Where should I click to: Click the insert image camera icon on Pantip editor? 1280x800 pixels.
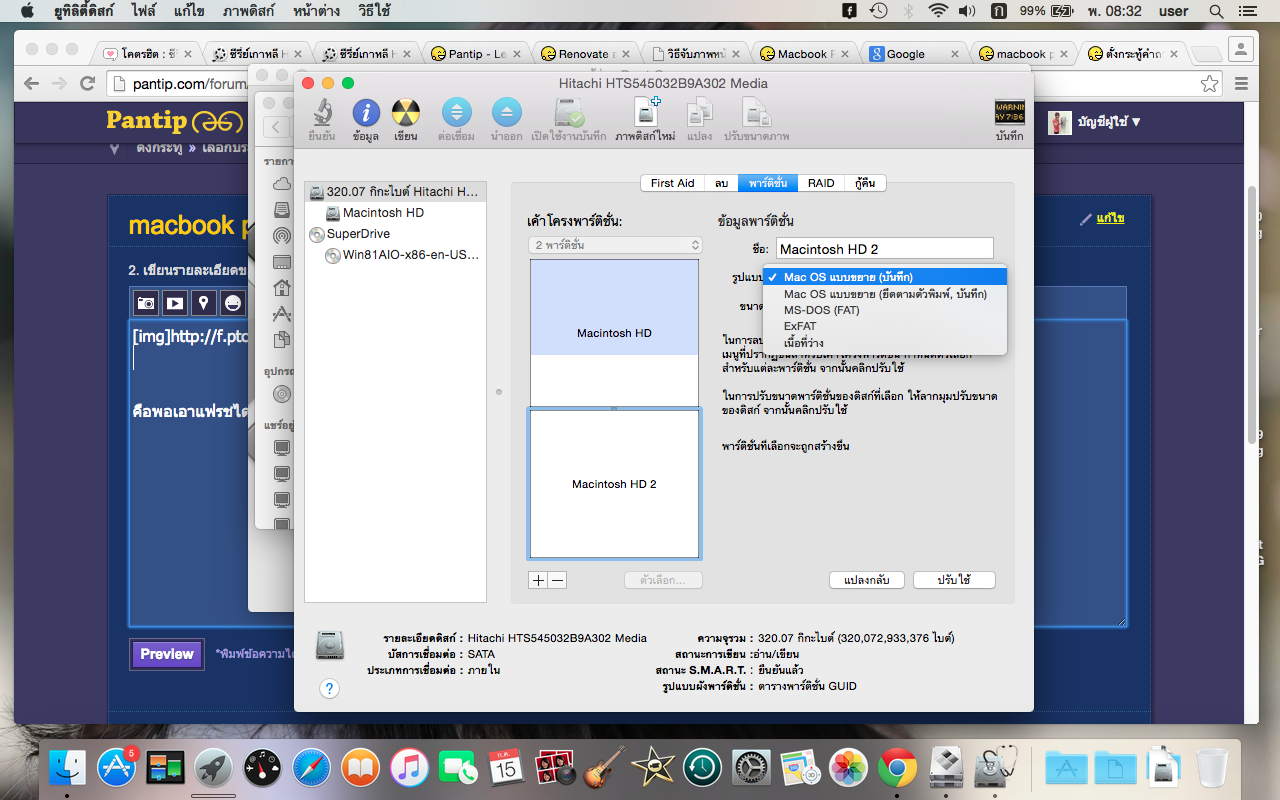(x=146, y=303)
